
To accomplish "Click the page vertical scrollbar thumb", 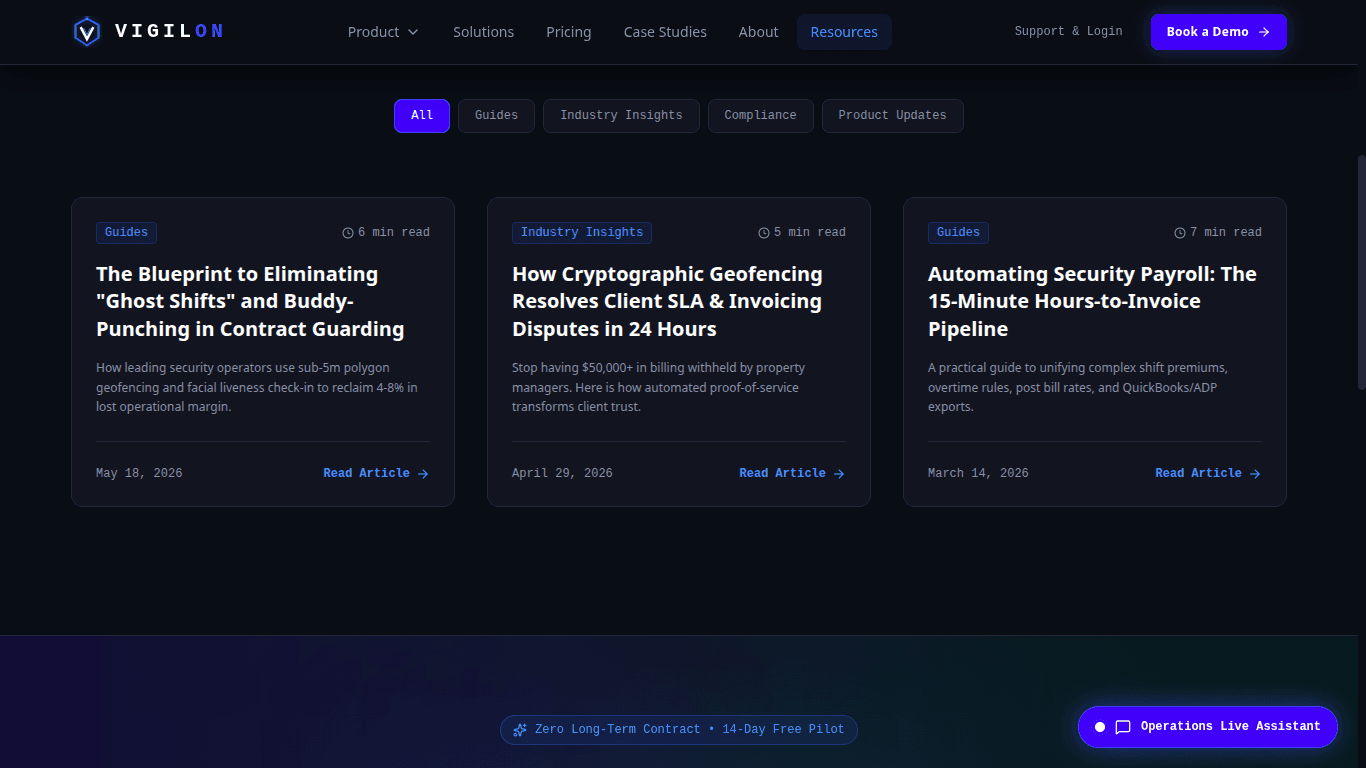I will coord(1361,272).
